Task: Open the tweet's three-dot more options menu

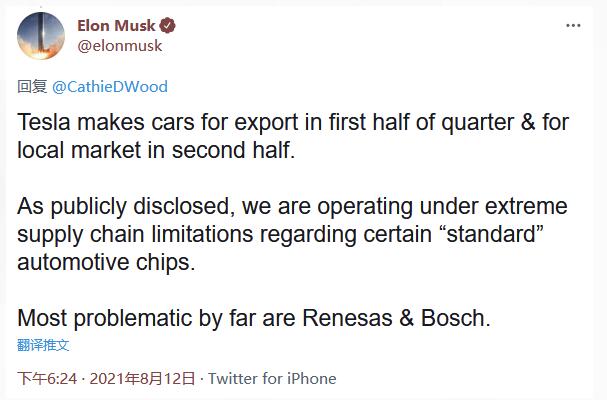Action: [573, 26]
